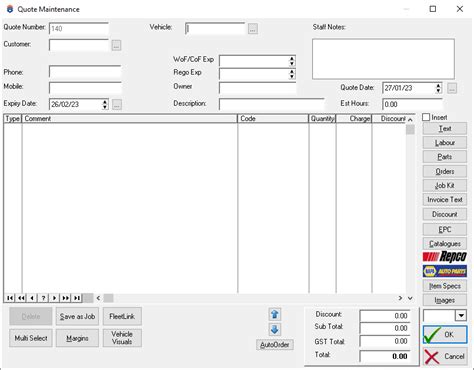Click the grid scroll down arrow
Viewport: 474px width, 370px height.
coord(410,298)
